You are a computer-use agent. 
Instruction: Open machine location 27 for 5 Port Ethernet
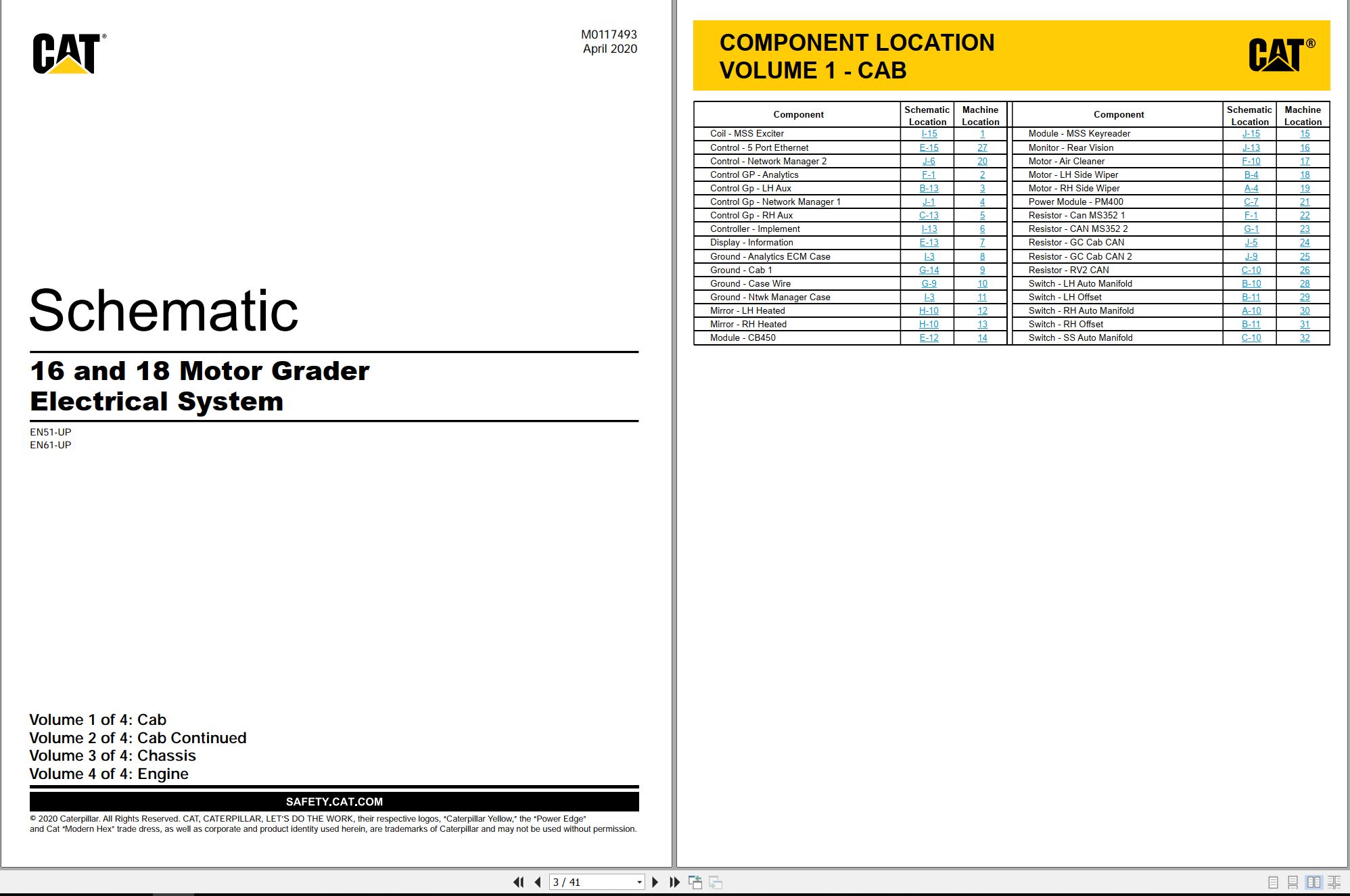pyautogui.click(x=982, y=147)
